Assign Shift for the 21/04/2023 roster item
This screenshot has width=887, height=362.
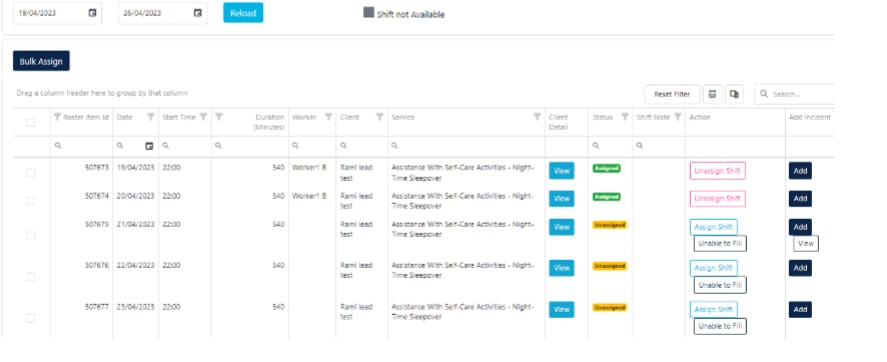tap(713, 227)
